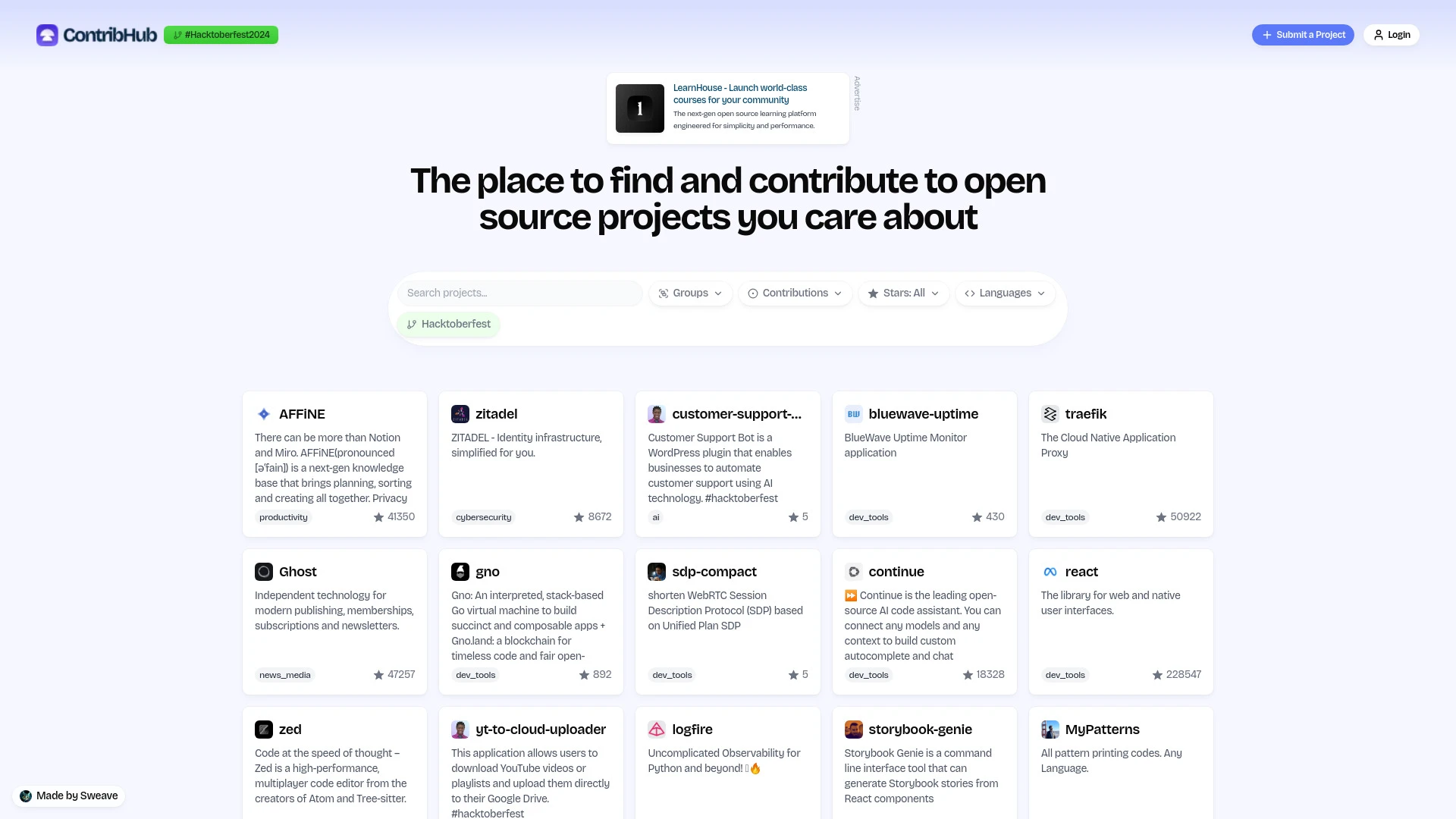Select the search projects input field
1456x819 pixels.
click(520, 292)
